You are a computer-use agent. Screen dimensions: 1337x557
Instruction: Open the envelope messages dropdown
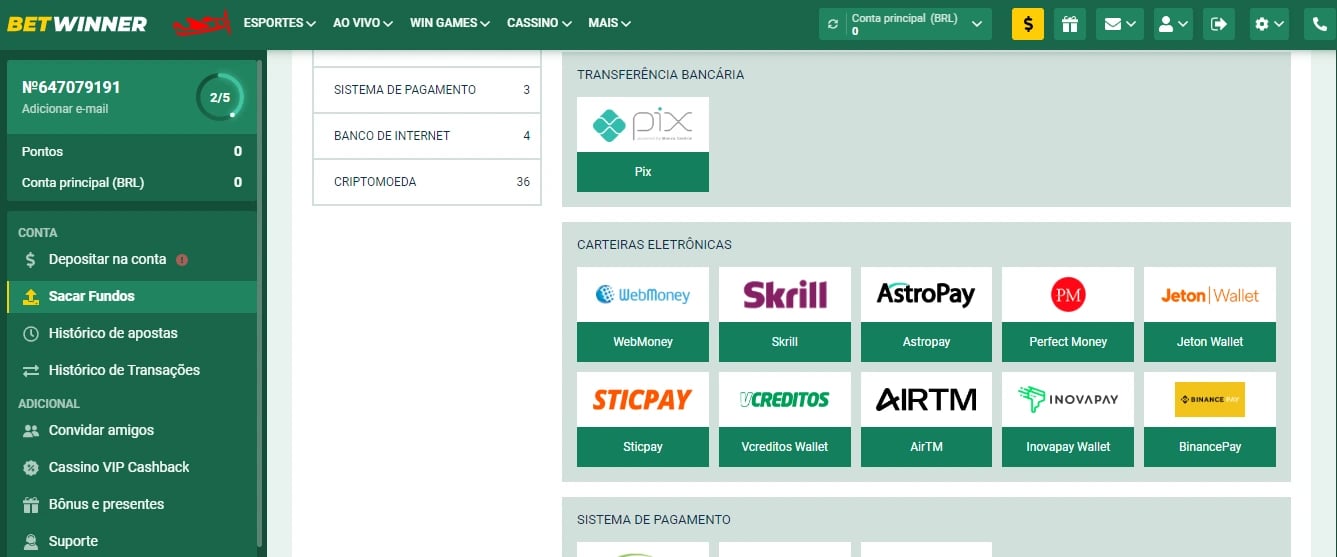1119,24
